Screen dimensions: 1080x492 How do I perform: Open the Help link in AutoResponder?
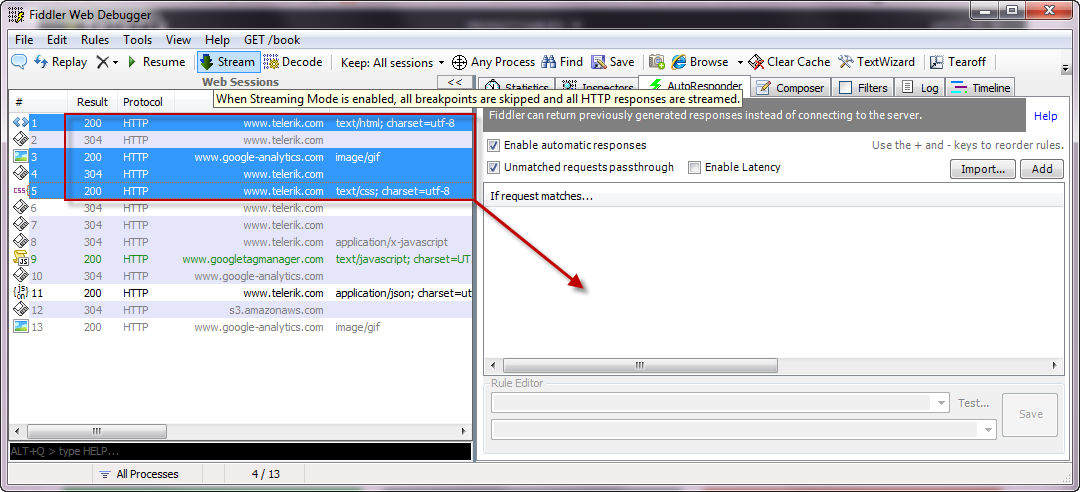[x=1045, y=116]
